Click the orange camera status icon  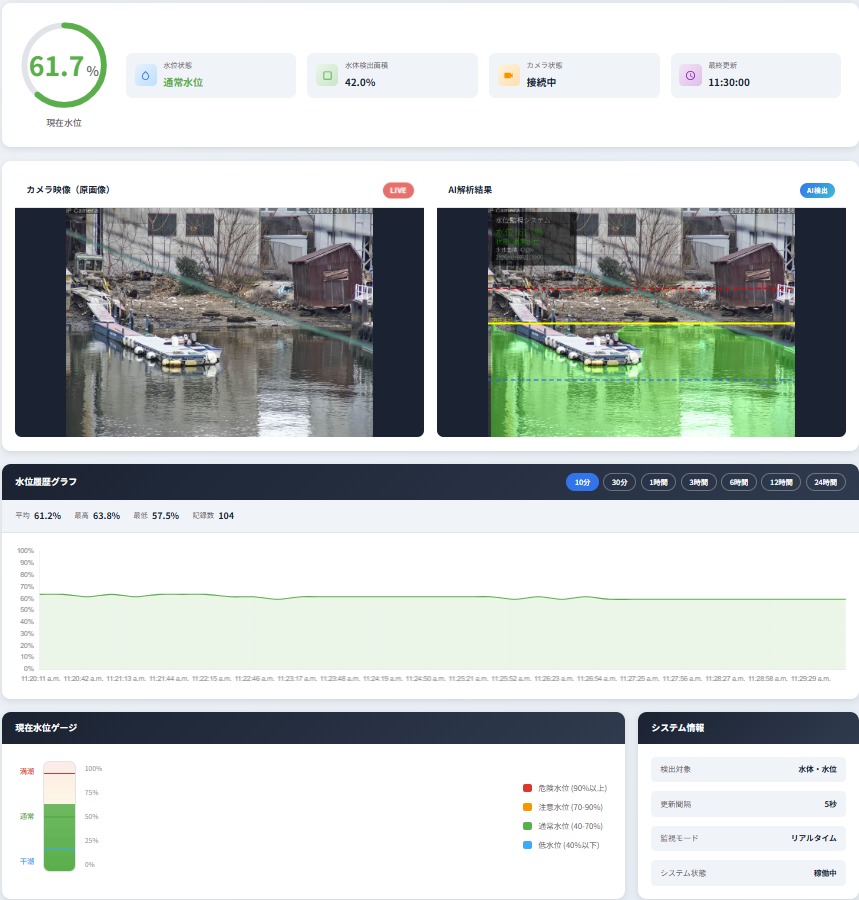(509, 75)
